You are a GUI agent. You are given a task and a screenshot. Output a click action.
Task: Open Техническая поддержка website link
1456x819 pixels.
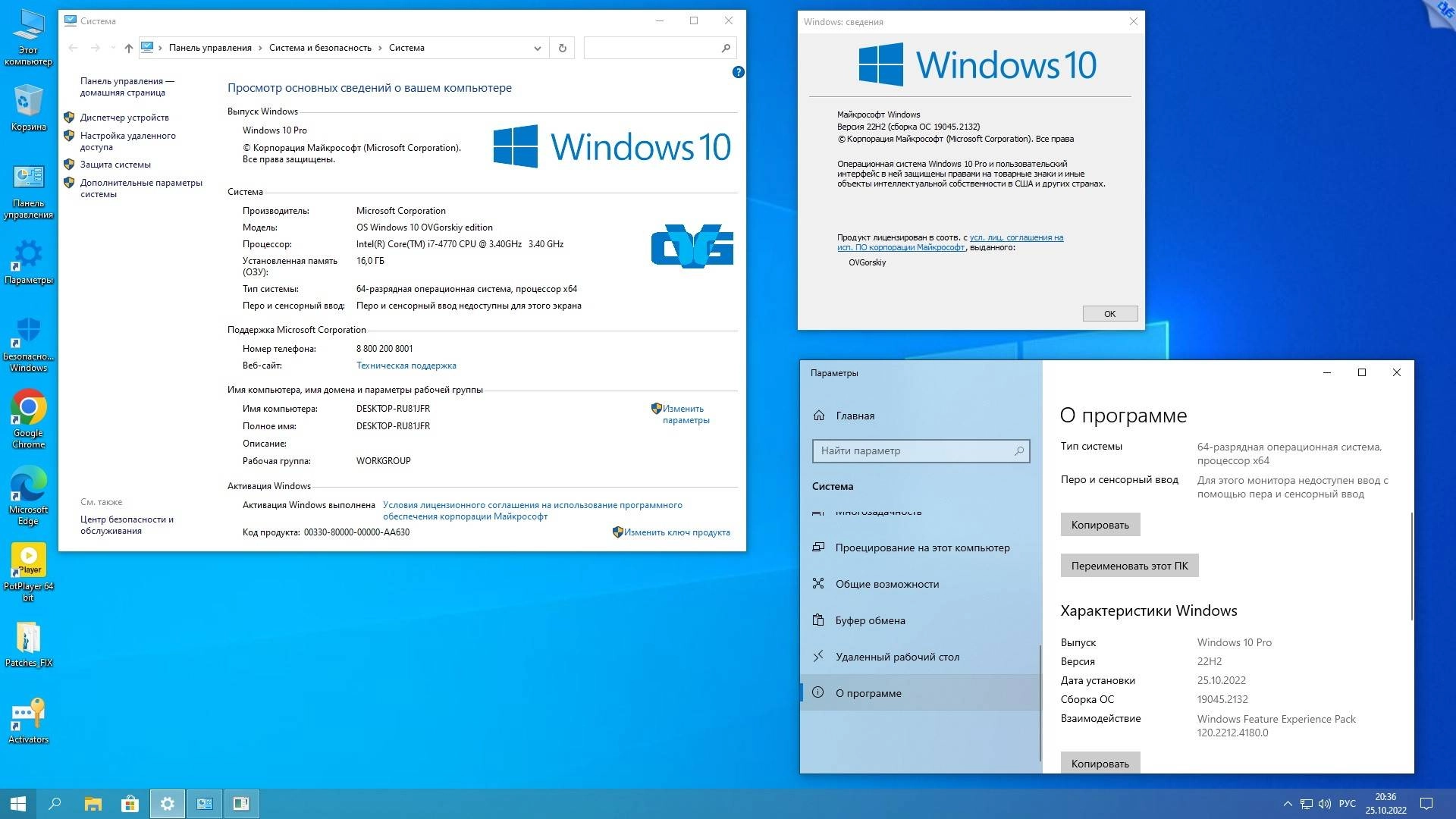pyautogui.click(x=406, y=366)
